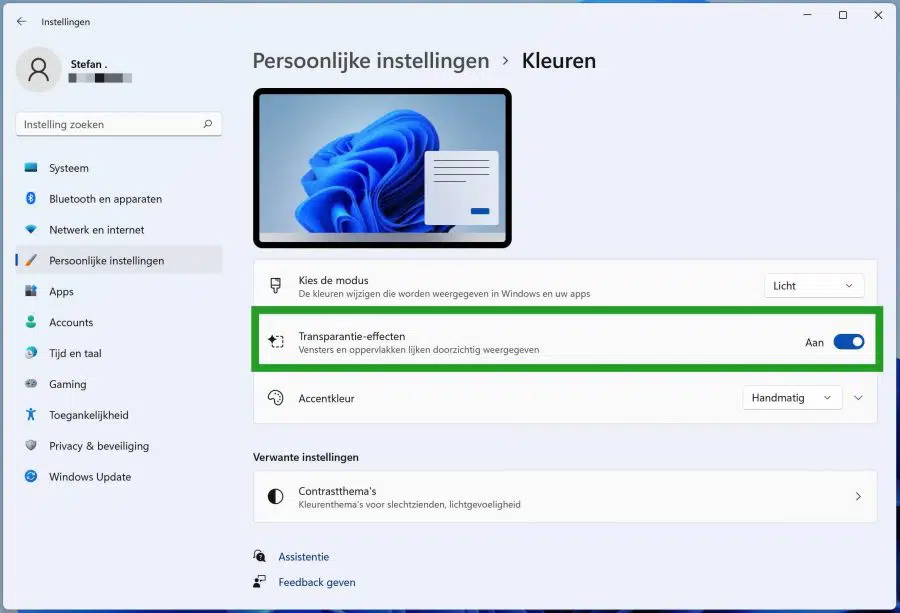Open Windows Update settings

pos(119,476)
